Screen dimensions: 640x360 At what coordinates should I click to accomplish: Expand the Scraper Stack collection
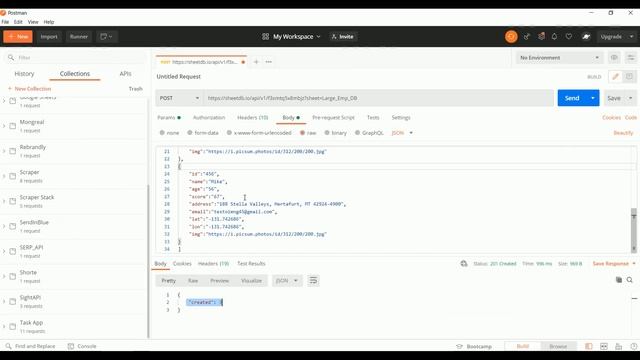[4, 201]
